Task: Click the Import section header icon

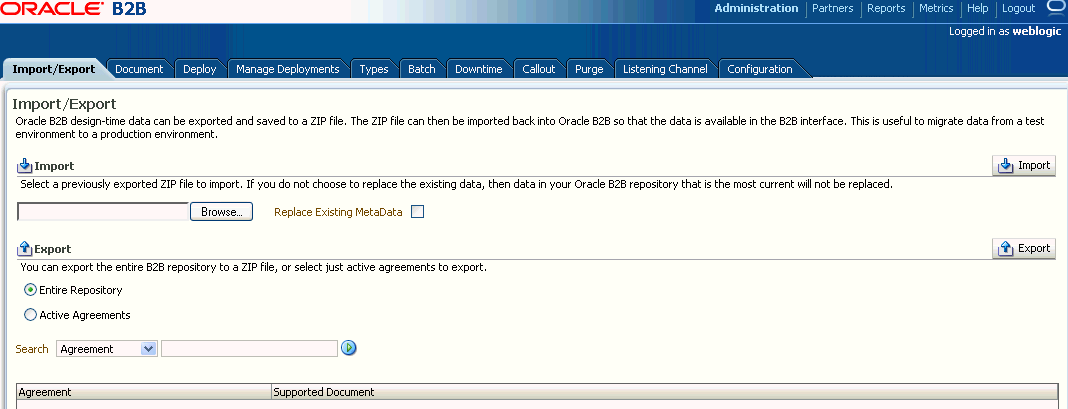Action: pyautogui.click(x=25, y=166)
